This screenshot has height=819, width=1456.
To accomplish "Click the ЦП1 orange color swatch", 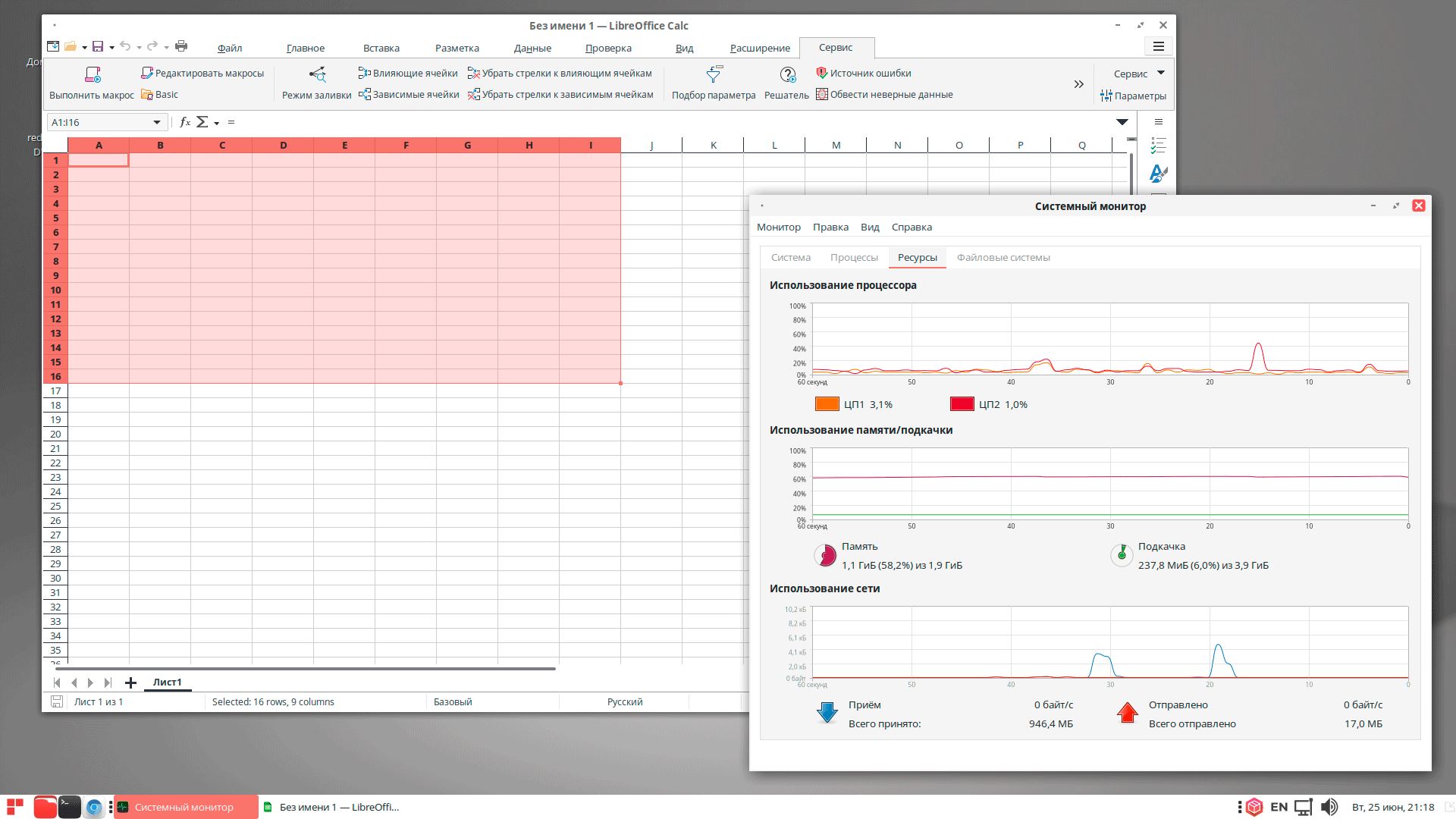I will (x=827, y=404).
